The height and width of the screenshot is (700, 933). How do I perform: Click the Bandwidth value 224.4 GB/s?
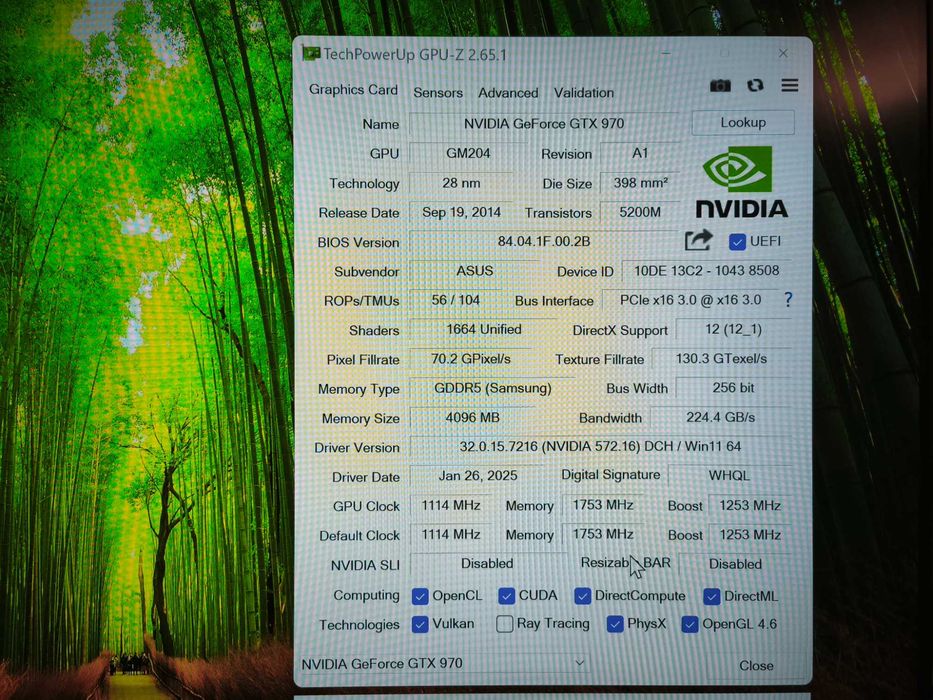click(x=721, y=417)
